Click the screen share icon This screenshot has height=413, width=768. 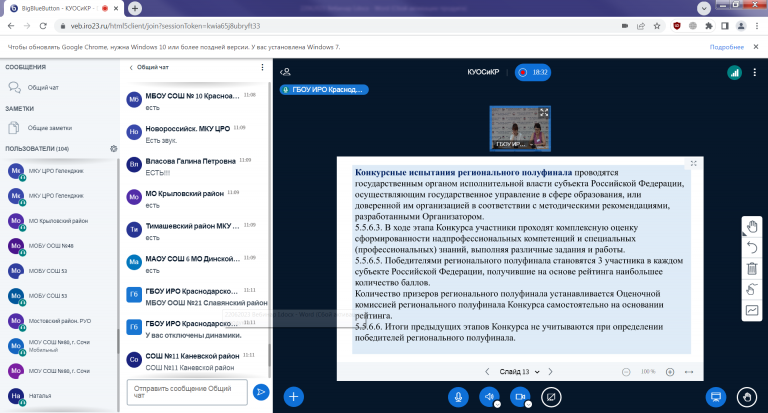click(551, 396)
